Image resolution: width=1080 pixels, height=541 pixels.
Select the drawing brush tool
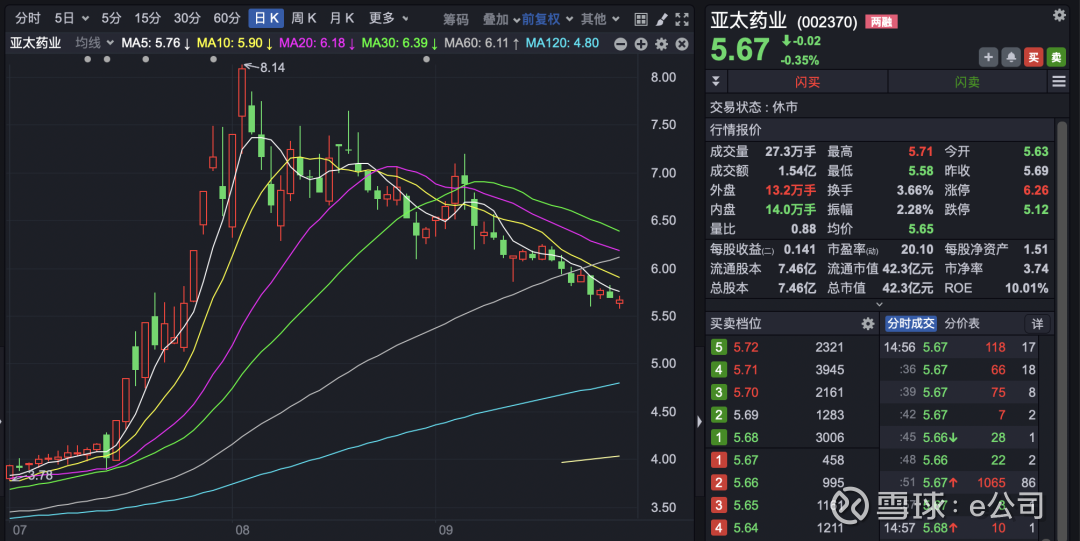coord(661,19)
